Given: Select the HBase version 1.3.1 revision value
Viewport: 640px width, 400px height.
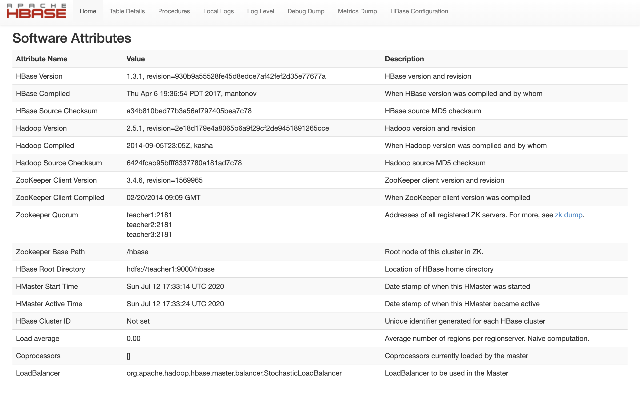Looking at the screenshot, I should coord(226,76).
